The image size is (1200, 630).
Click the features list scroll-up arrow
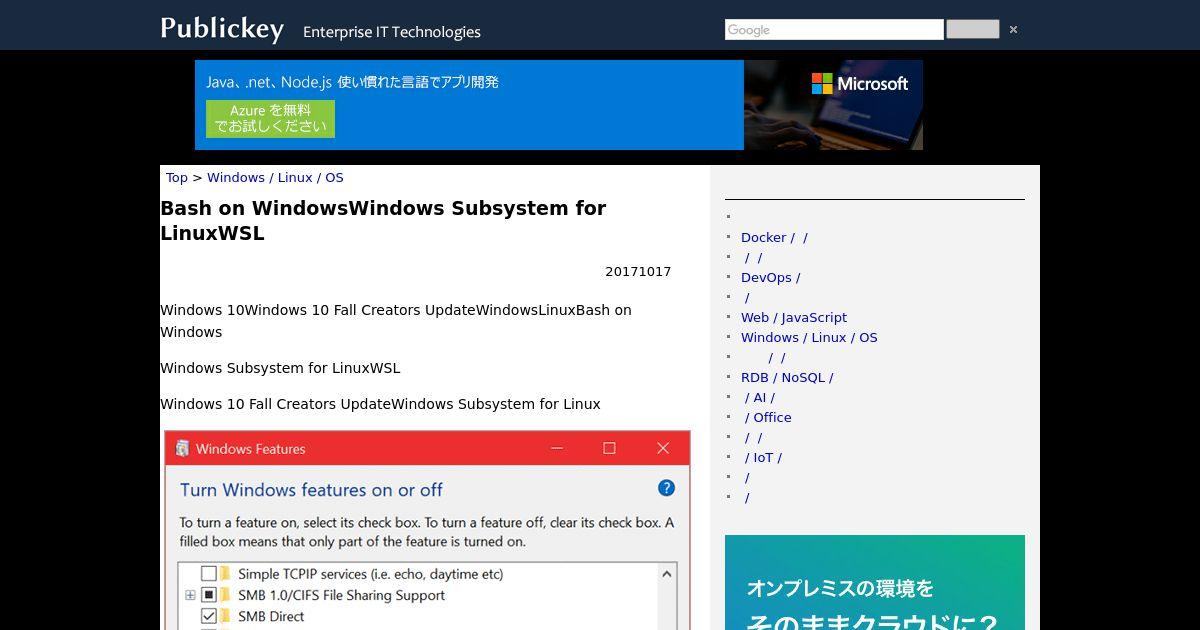tap(667, 574)
